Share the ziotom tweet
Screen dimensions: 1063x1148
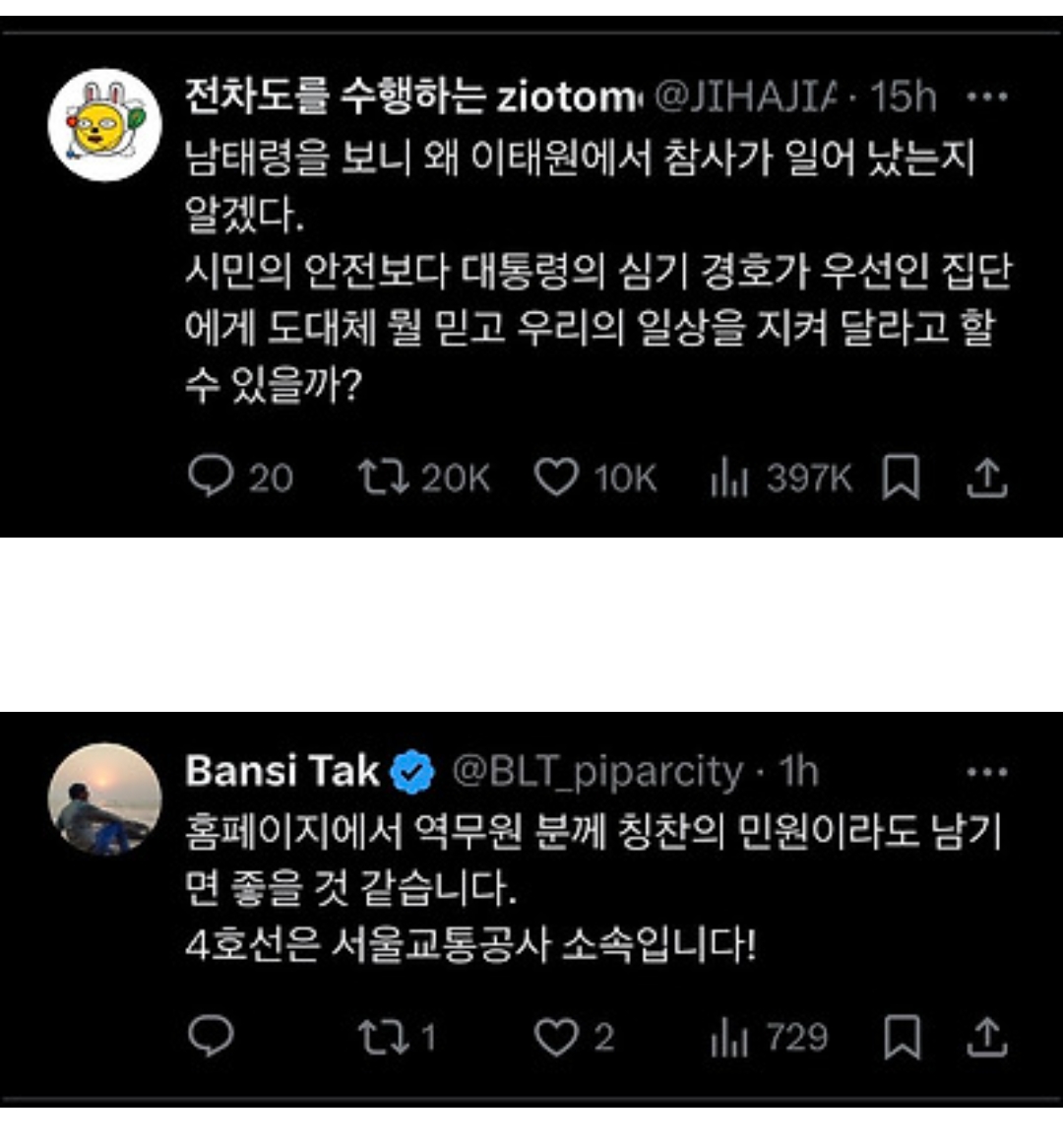tap(986, 478)
